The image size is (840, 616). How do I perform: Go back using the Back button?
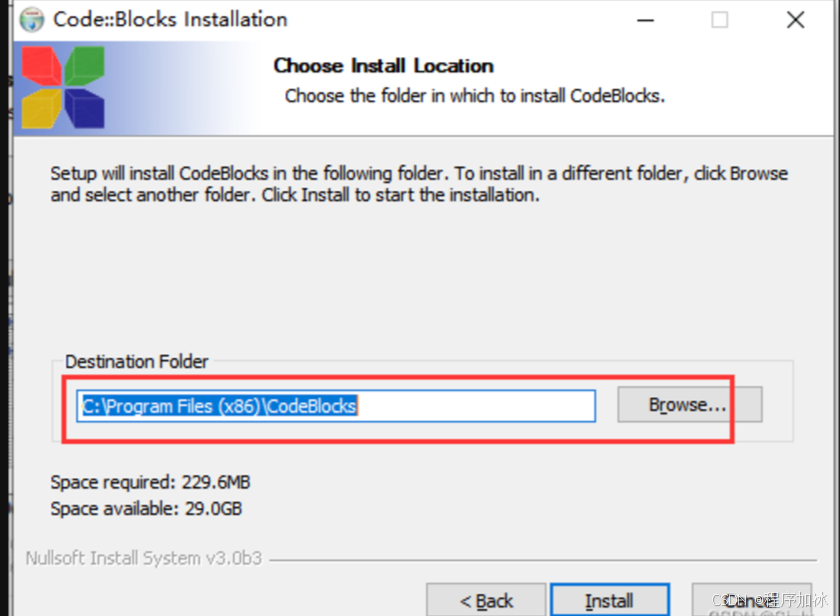(x=487, y=600)
